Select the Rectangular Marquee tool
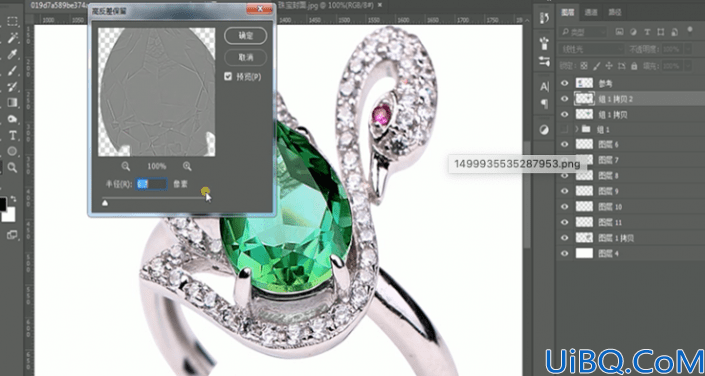The height and width of the screenshot is (376, 705). (x=12, y=21)
